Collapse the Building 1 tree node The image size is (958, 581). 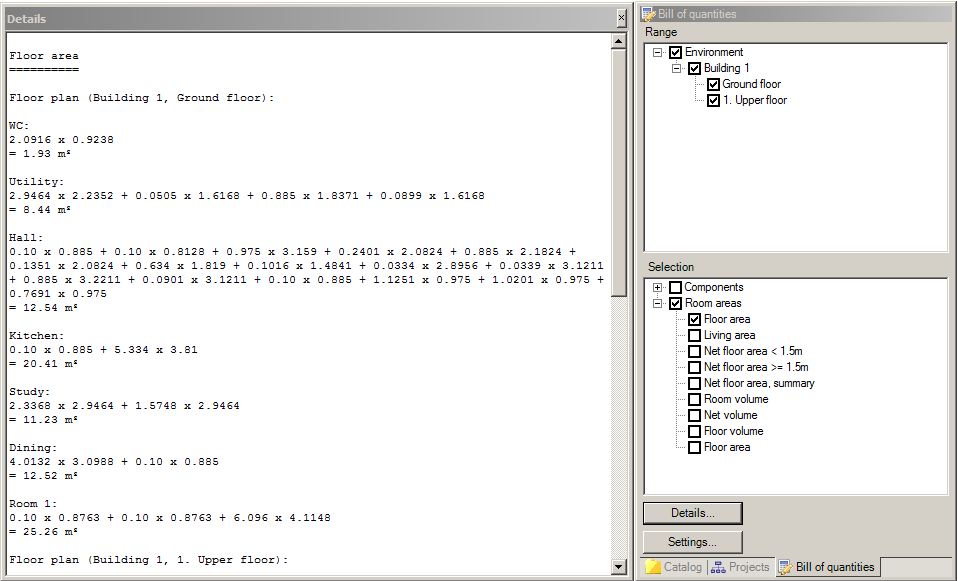click(x=677, y=69)
